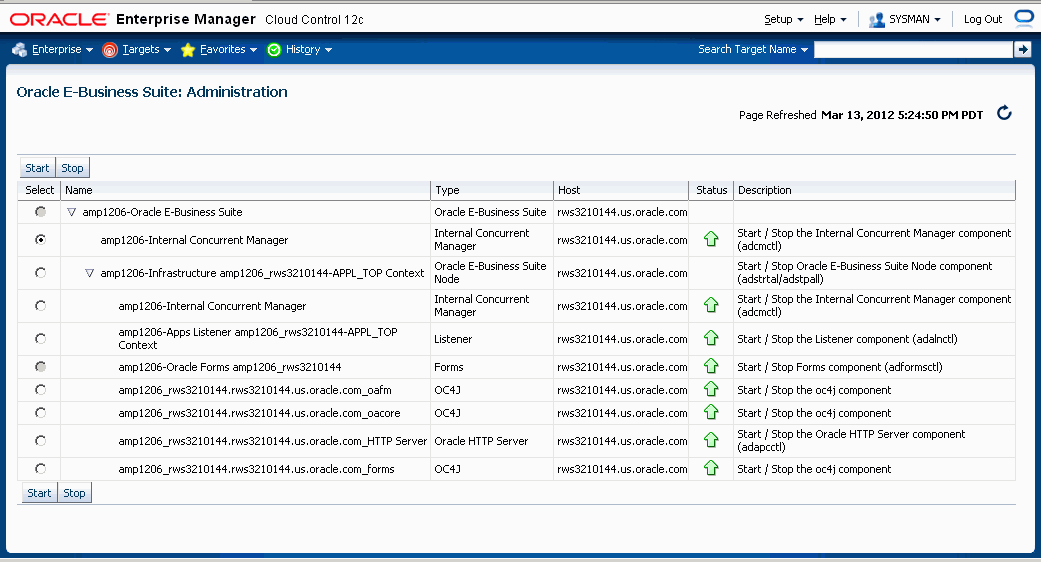Click the search go arrow button
The height and width of the screenshot is (562, 1041).
(1022, 49)
